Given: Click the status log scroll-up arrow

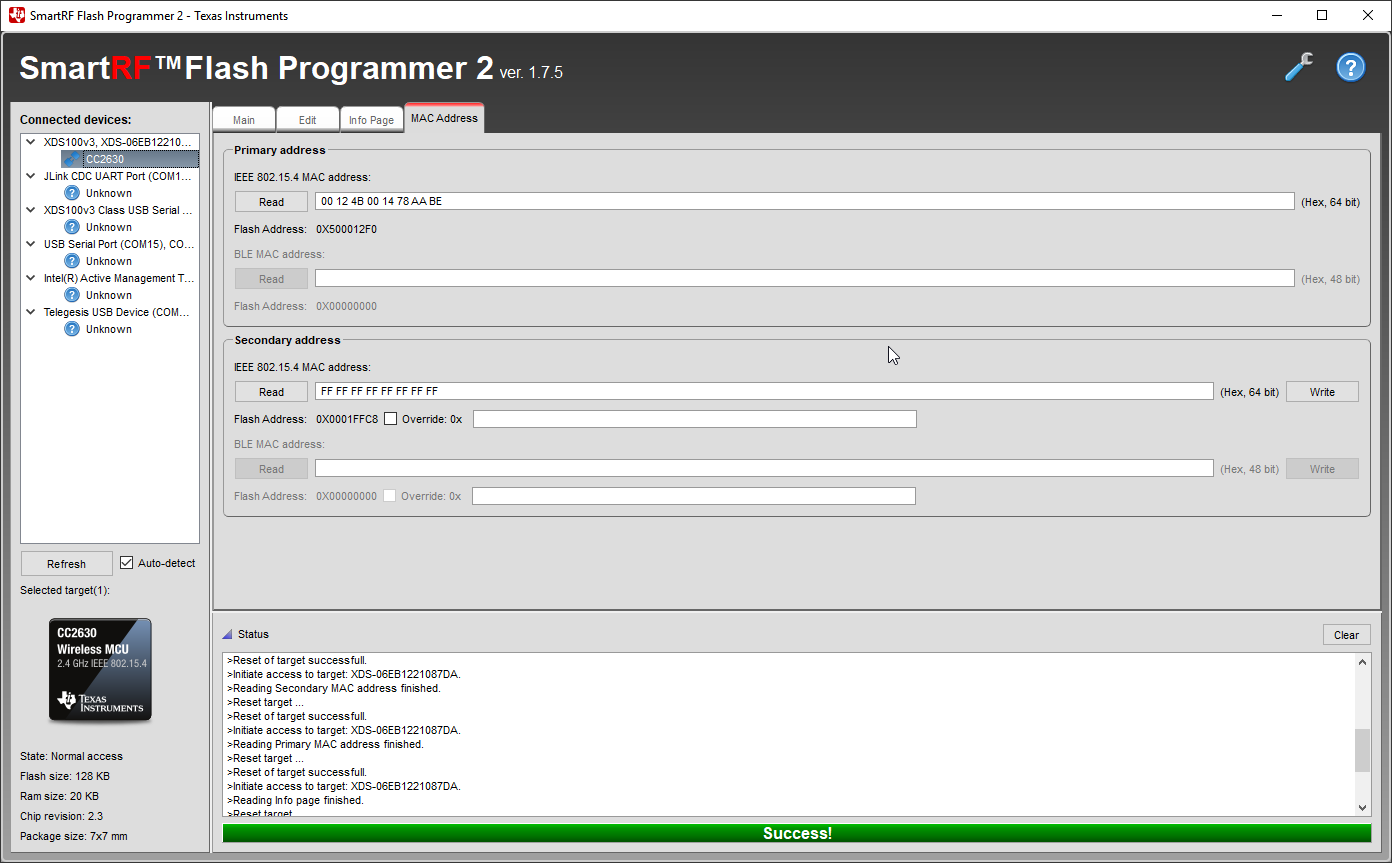Looking at the screenshot, I should coord(1362,662).
